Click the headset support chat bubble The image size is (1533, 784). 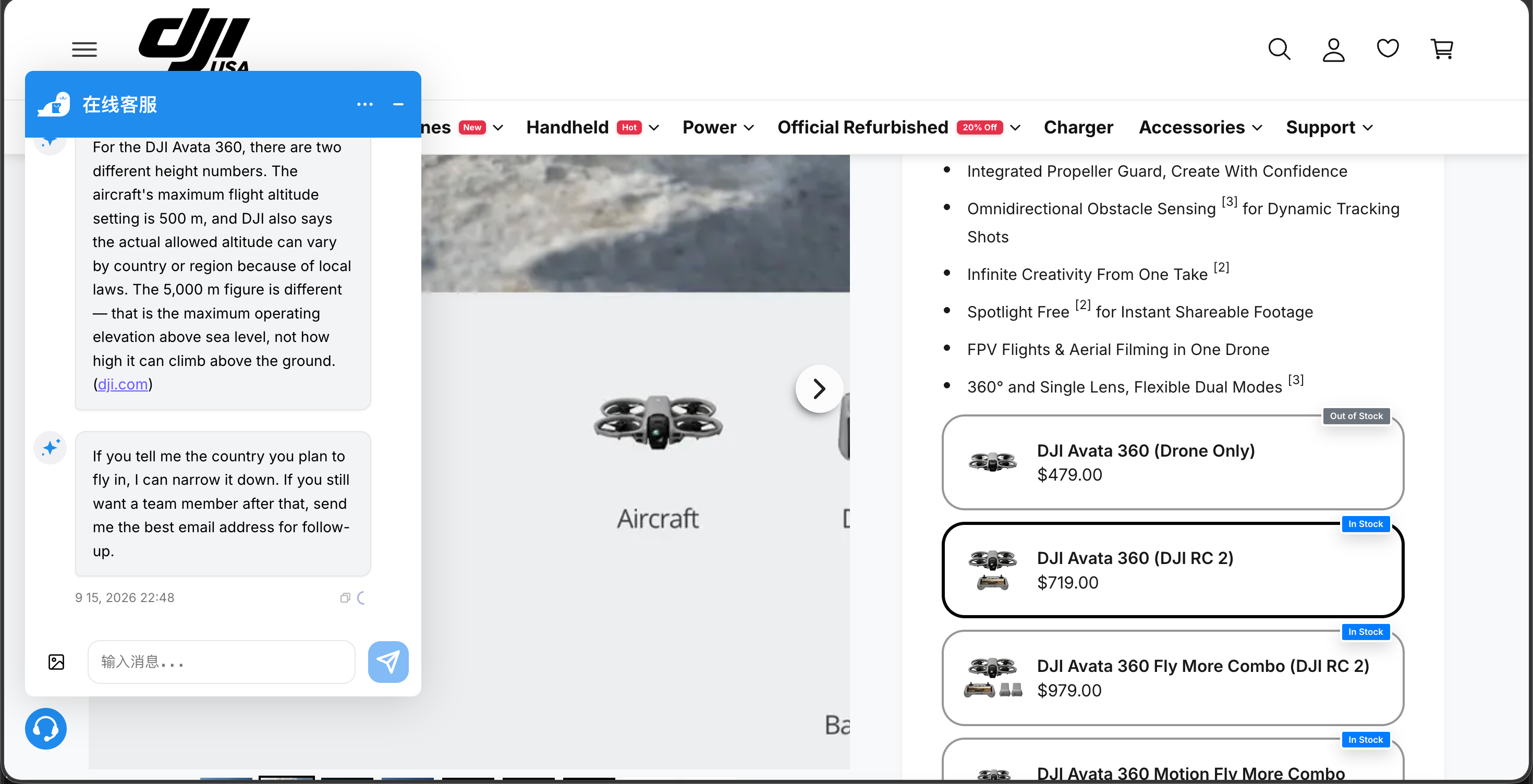46,728
